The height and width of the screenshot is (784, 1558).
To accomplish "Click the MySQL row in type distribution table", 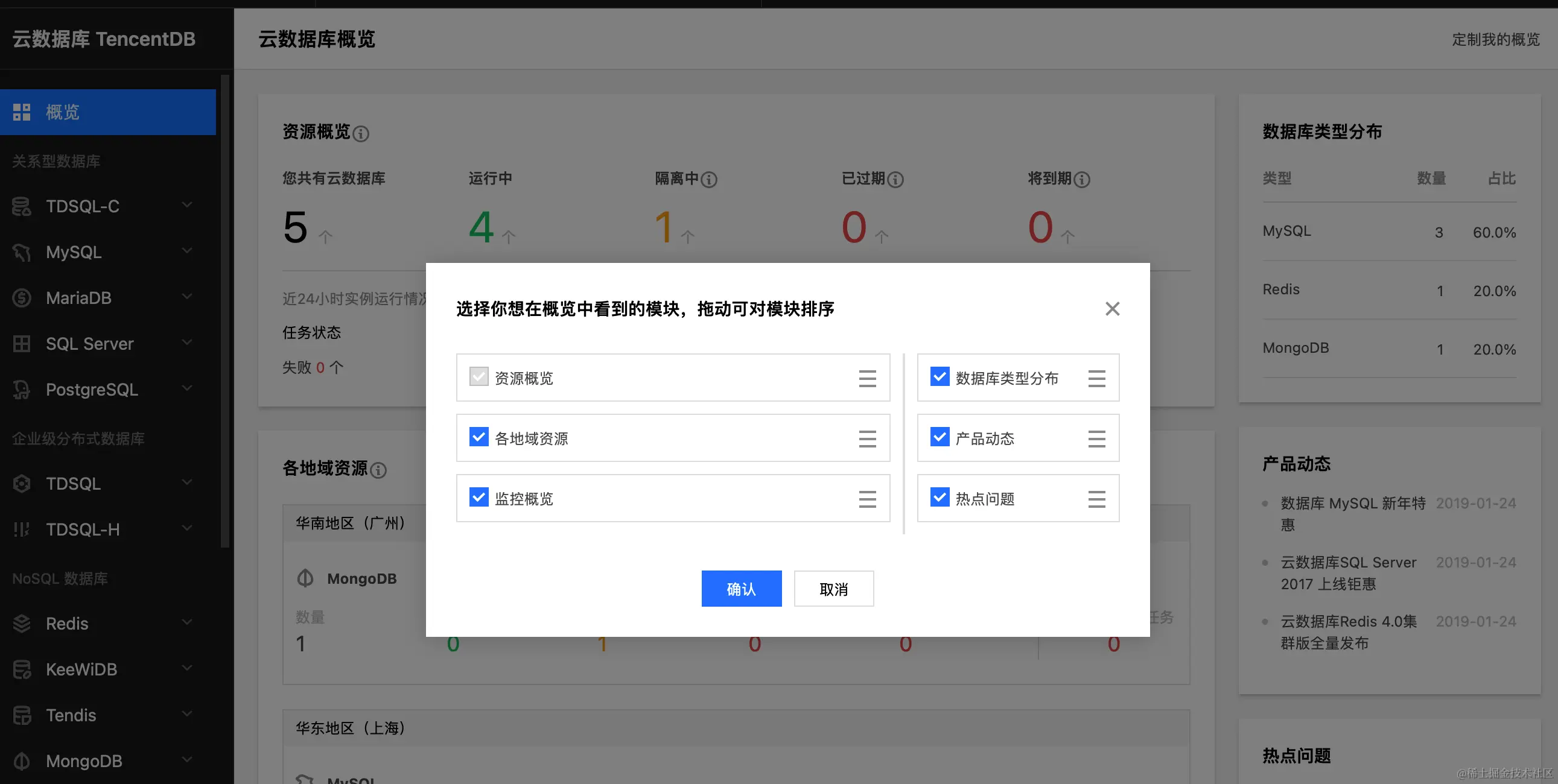I will 1389,232.
